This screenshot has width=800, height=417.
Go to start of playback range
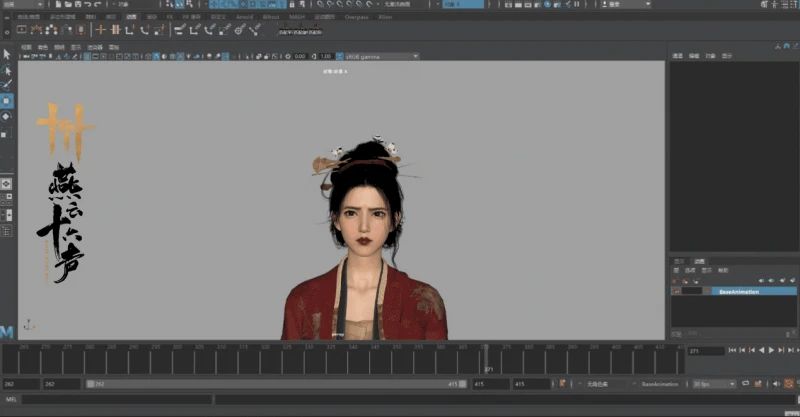point(732,351)
